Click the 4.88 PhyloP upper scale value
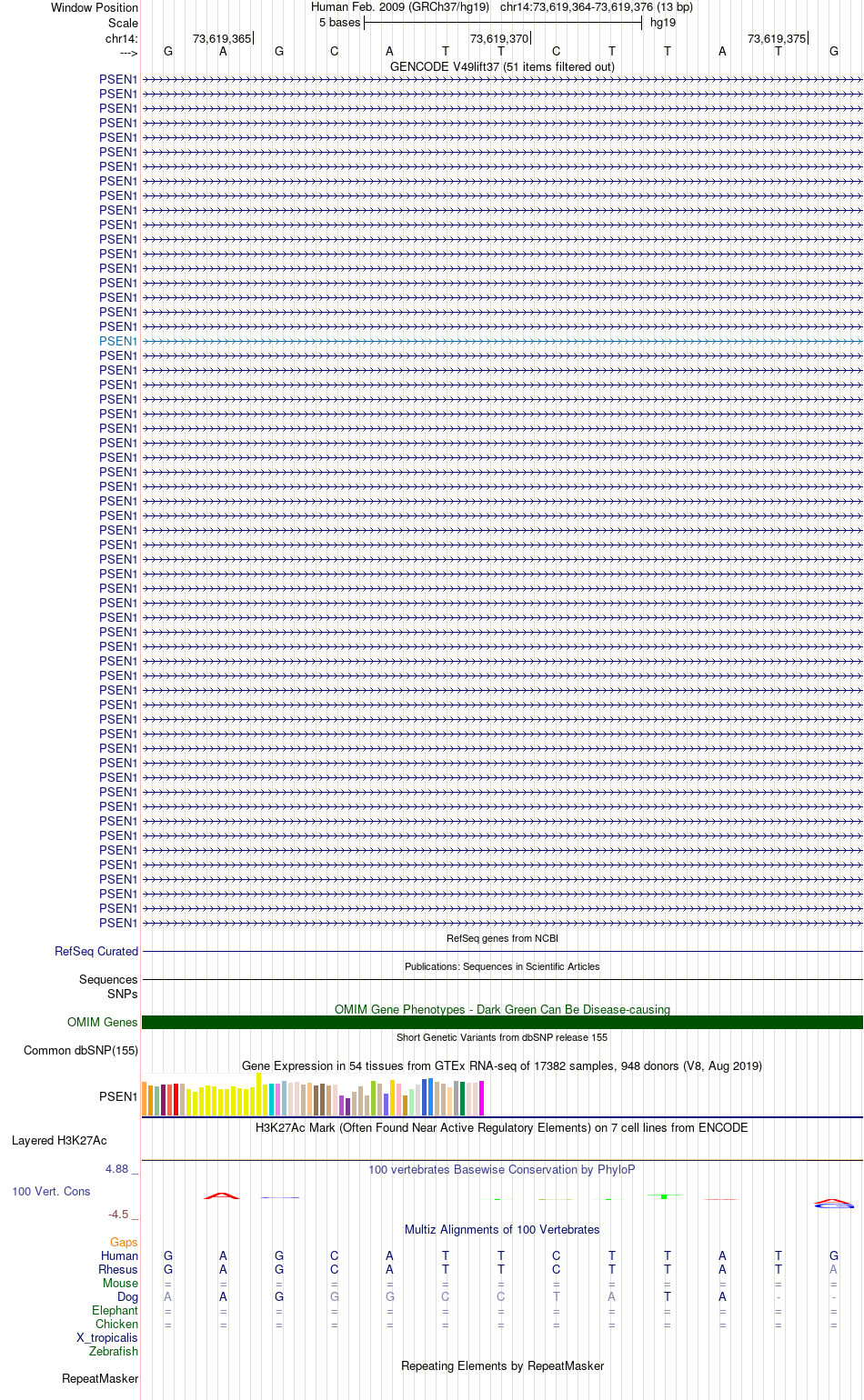The image size is (864, 1400). [x=118, y=1169]
